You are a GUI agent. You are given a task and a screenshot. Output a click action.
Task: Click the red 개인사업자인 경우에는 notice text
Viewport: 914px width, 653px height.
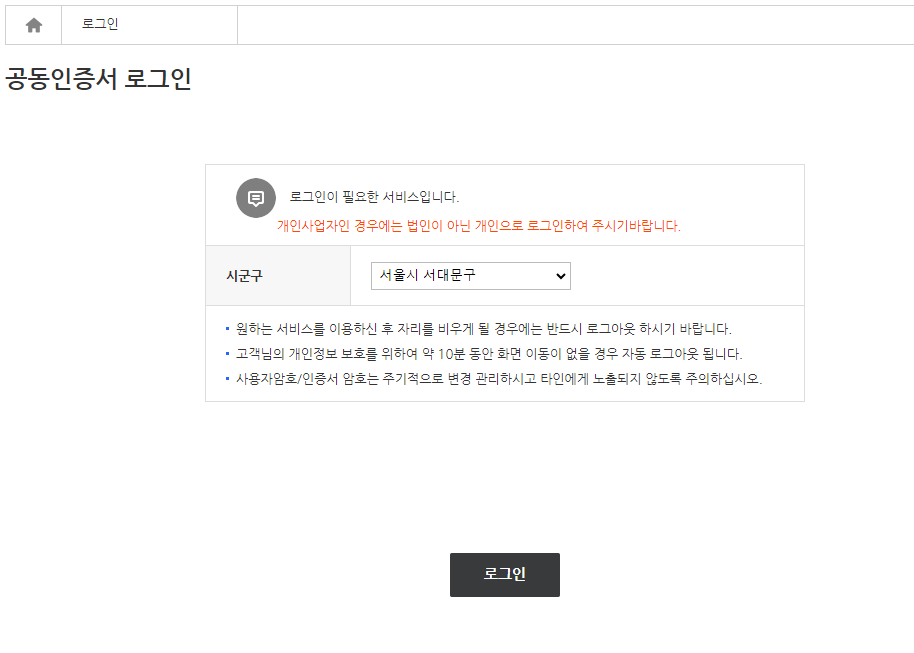(479, 226)
